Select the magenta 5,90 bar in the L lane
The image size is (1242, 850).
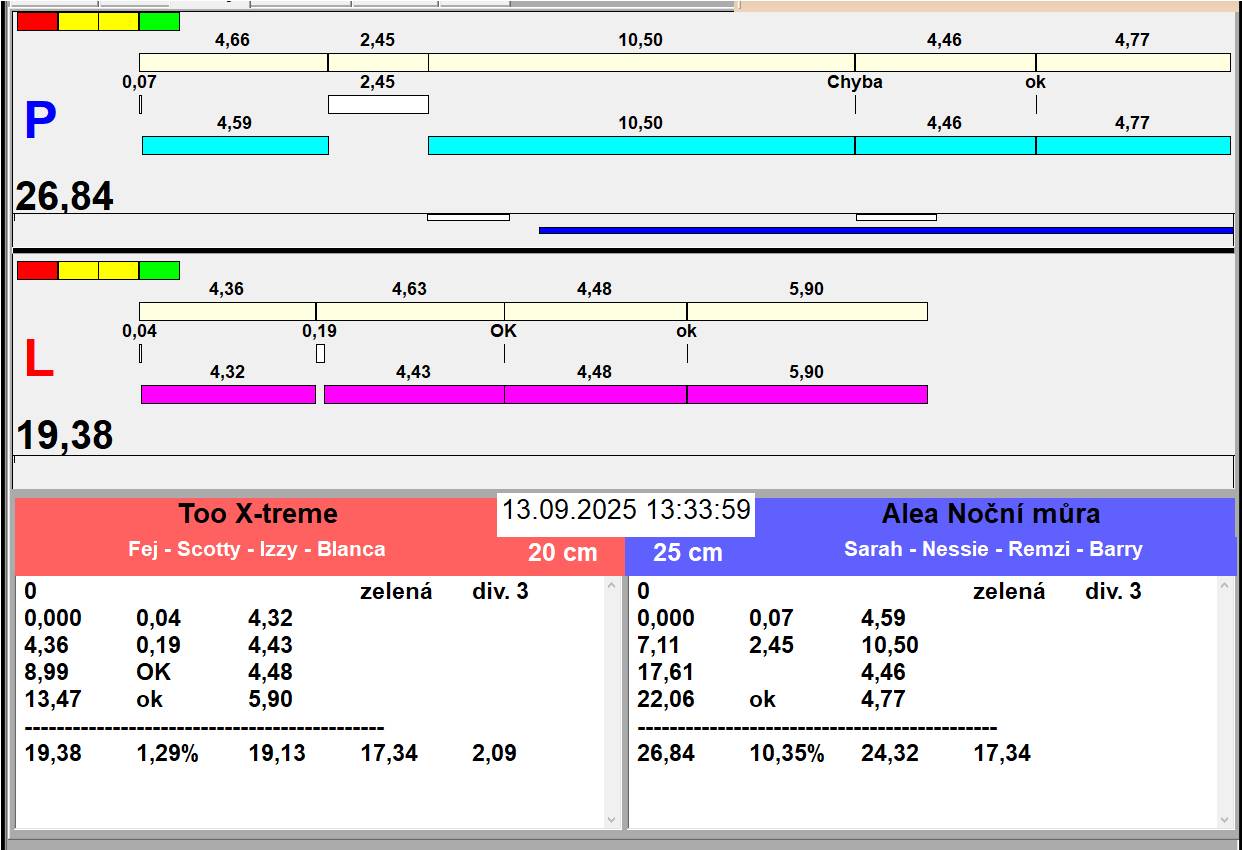(x=807, y=394)
